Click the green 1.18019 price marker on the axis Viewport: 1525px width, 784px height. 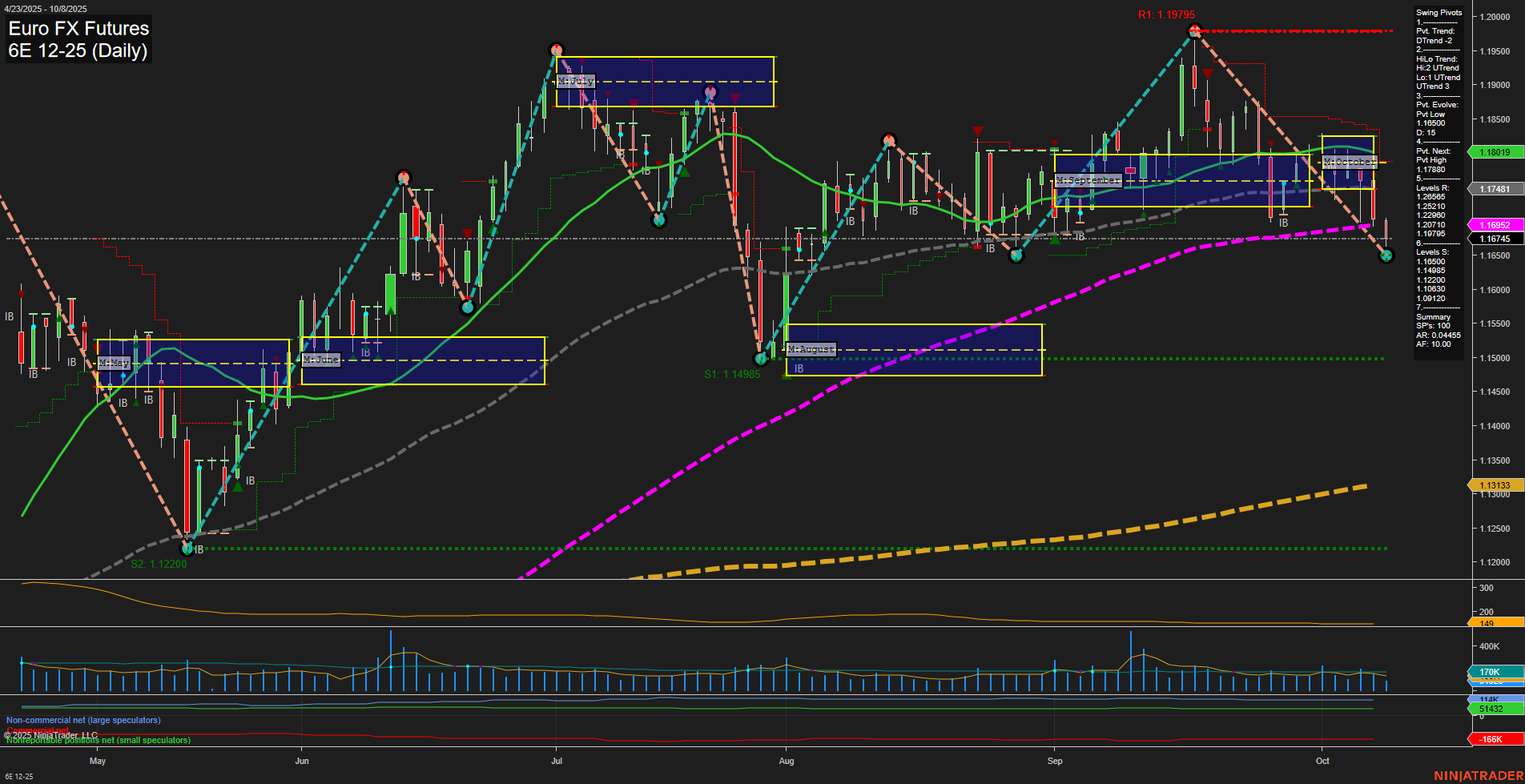pos(1494,151)
